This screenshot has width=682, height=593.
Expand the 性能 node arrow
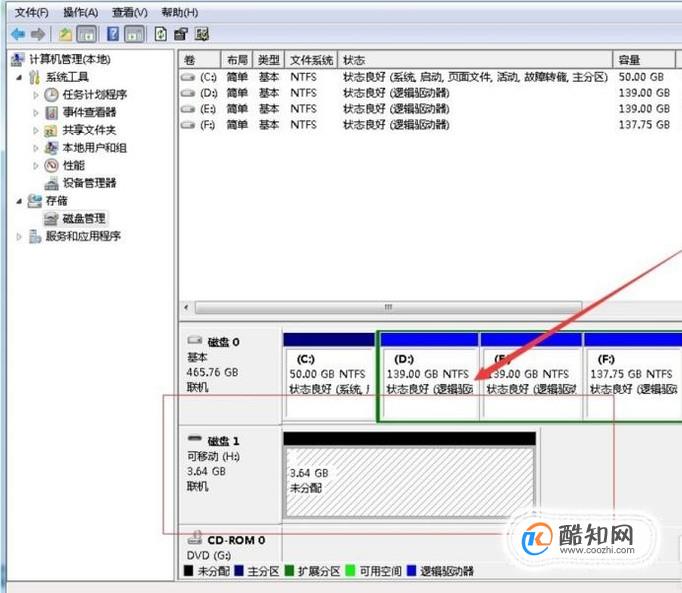[x=36, y=165]
